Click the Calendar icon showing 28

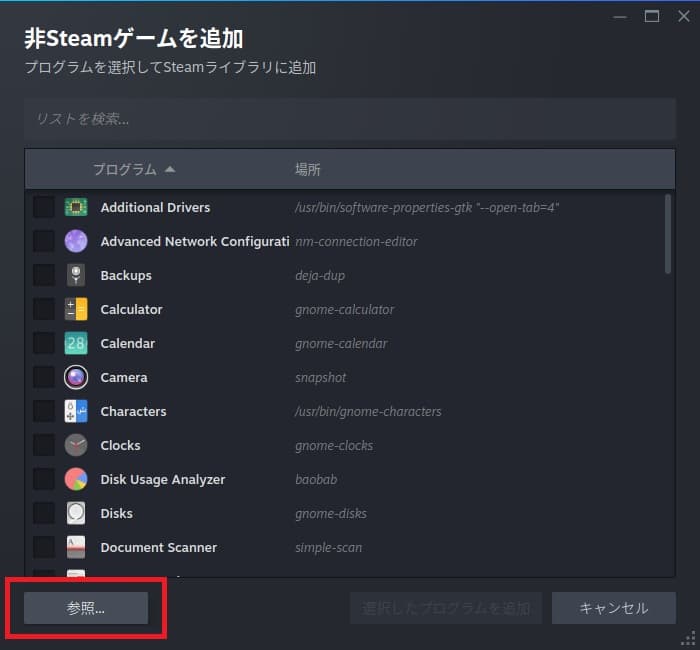[x=76, y=343]
